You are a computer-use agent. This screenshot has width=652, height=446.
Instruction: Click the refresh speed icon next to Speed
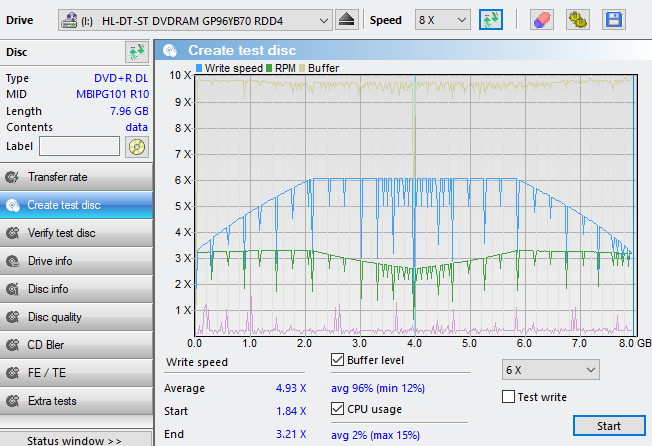pos(491,20)
